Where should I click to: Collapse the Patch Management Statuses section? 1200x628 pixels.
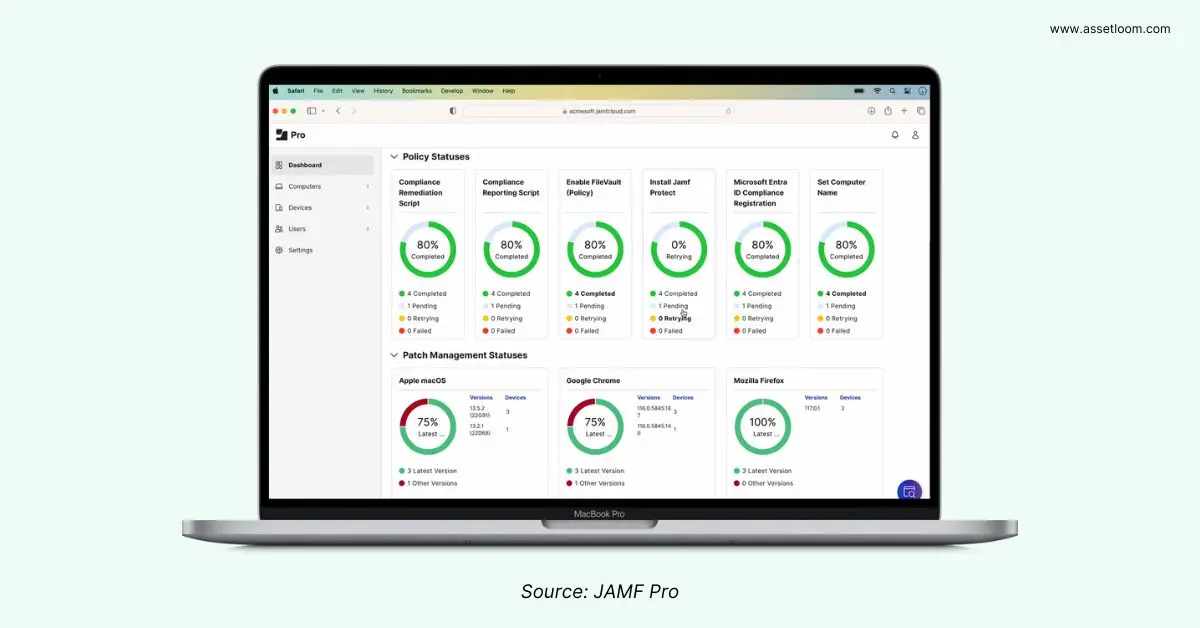tap(394, 355)
